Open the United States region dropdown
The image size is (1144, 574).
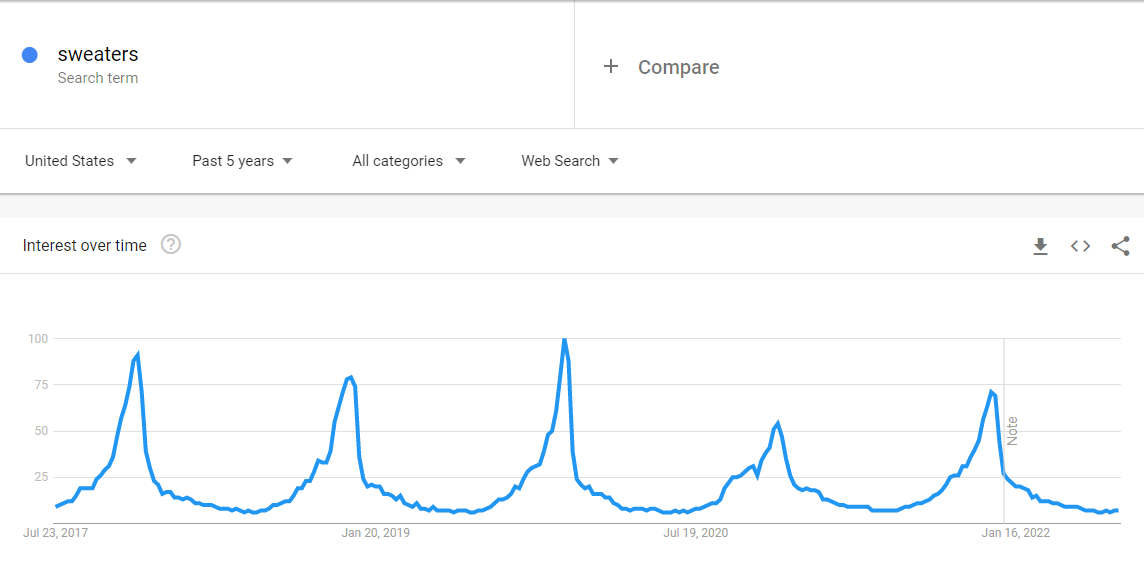(81, 161)
